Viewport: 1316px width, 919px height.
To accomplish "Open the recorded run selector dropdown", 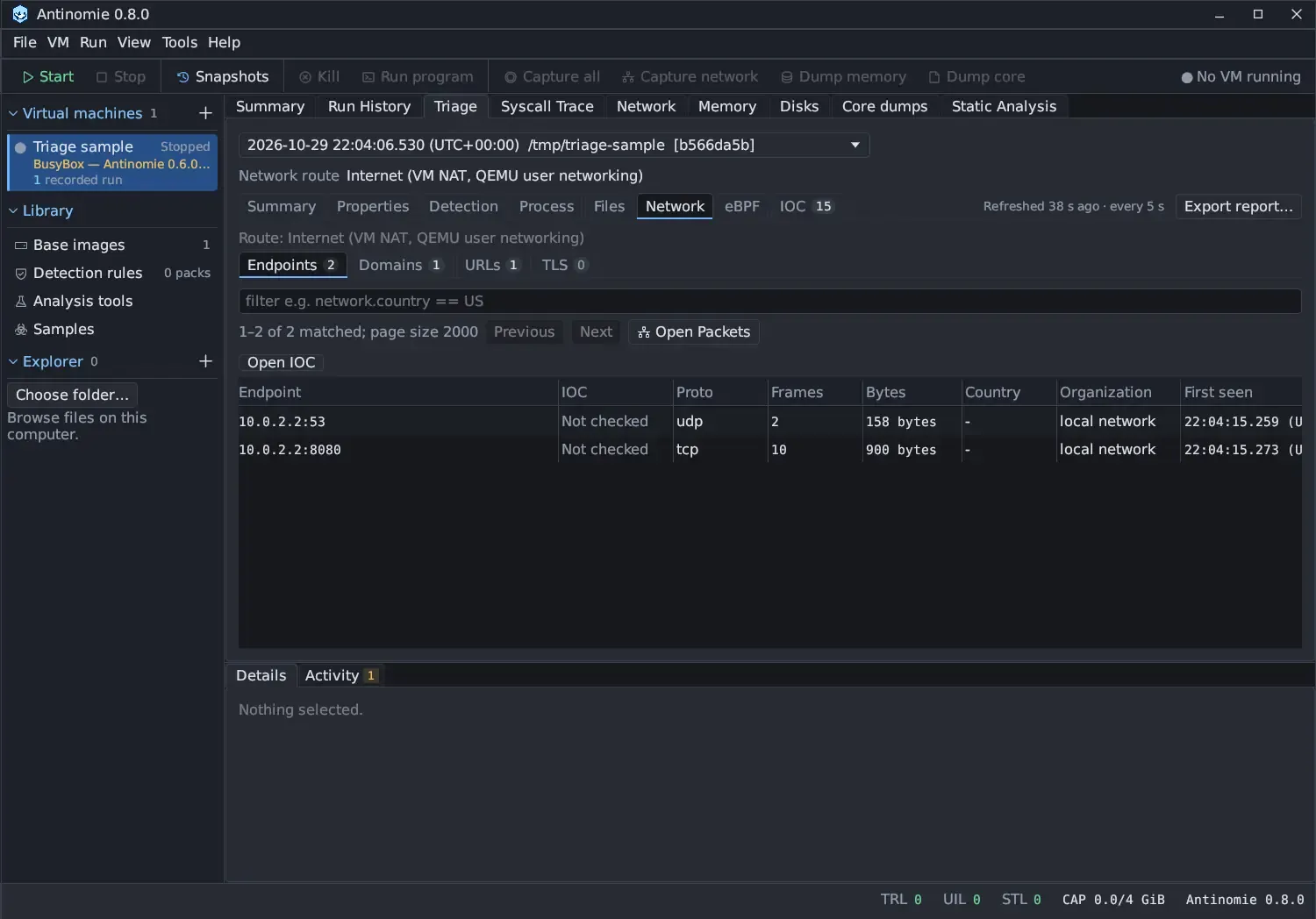I will [x=554, y=146].
